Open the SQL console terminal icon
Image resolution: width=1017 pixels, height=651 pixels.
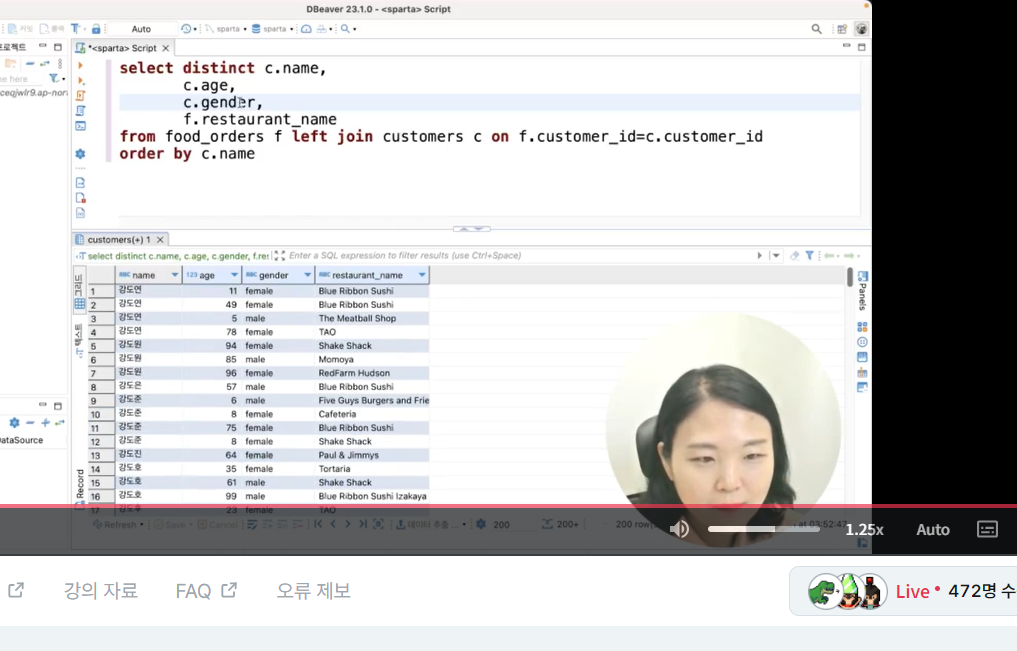(80, 126)
